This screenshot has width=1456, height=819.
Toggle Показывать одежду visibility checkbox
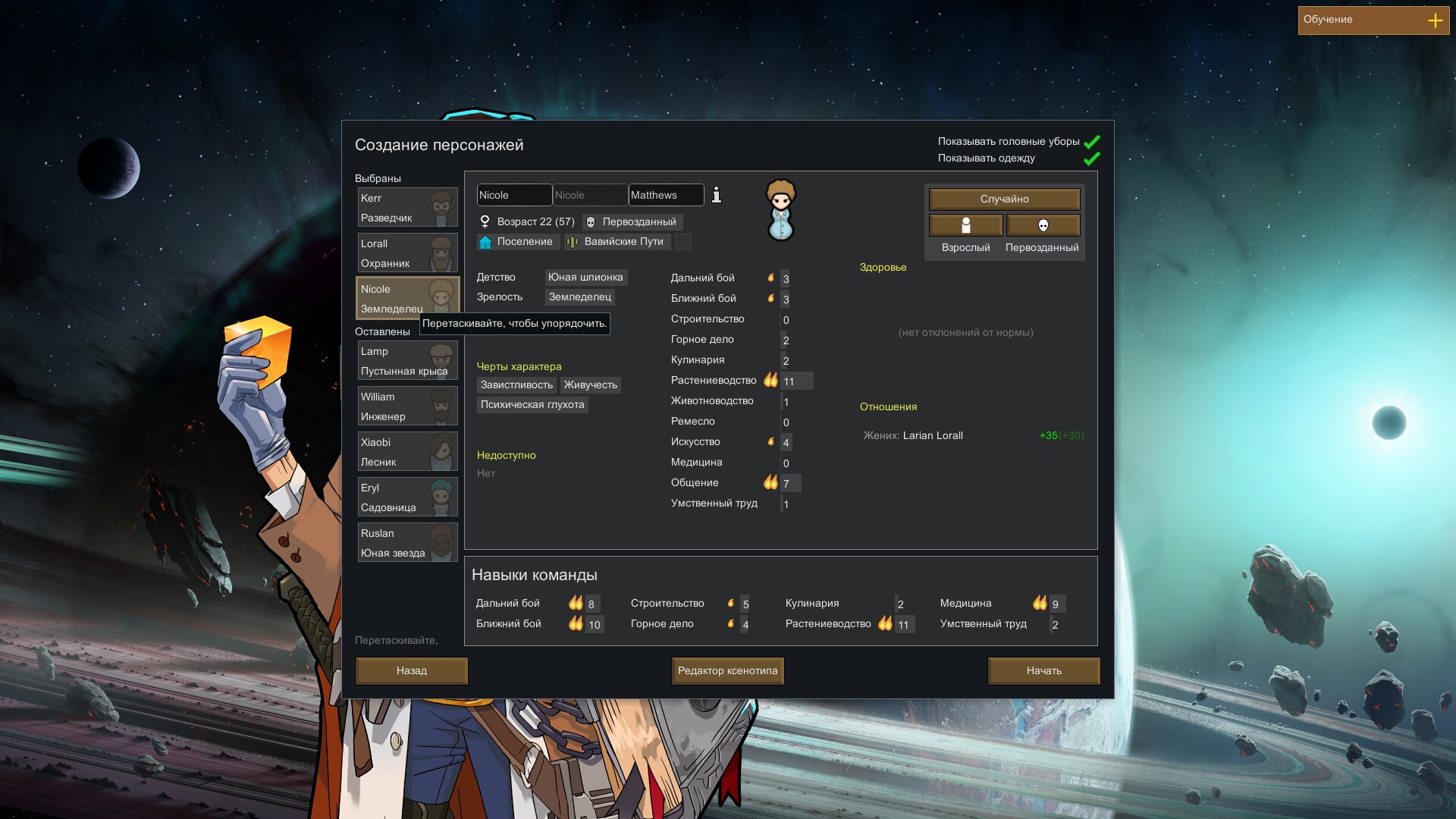point(1091,159)
